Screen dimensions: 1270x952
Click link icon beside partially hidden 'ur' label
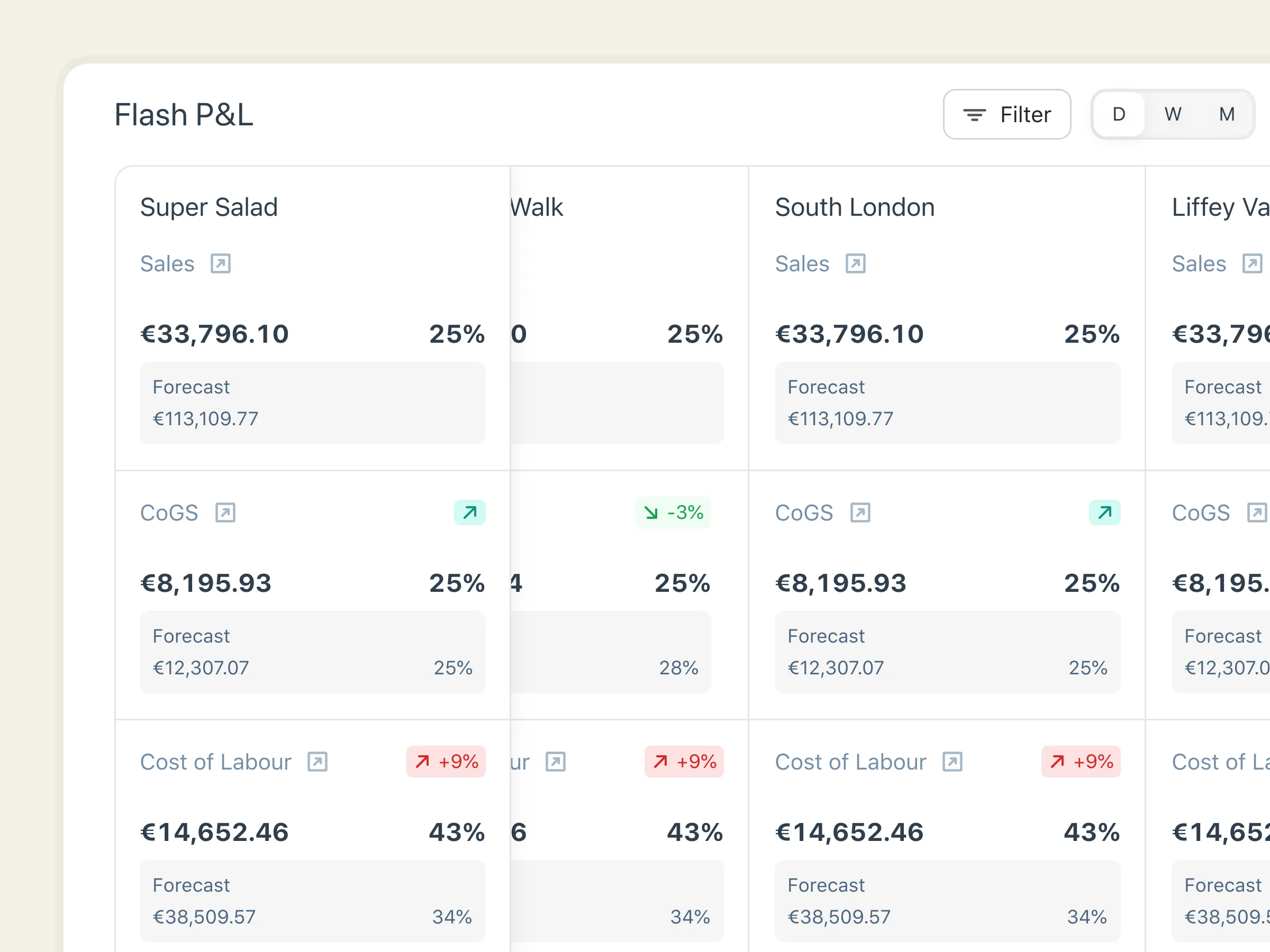(555, 762)
